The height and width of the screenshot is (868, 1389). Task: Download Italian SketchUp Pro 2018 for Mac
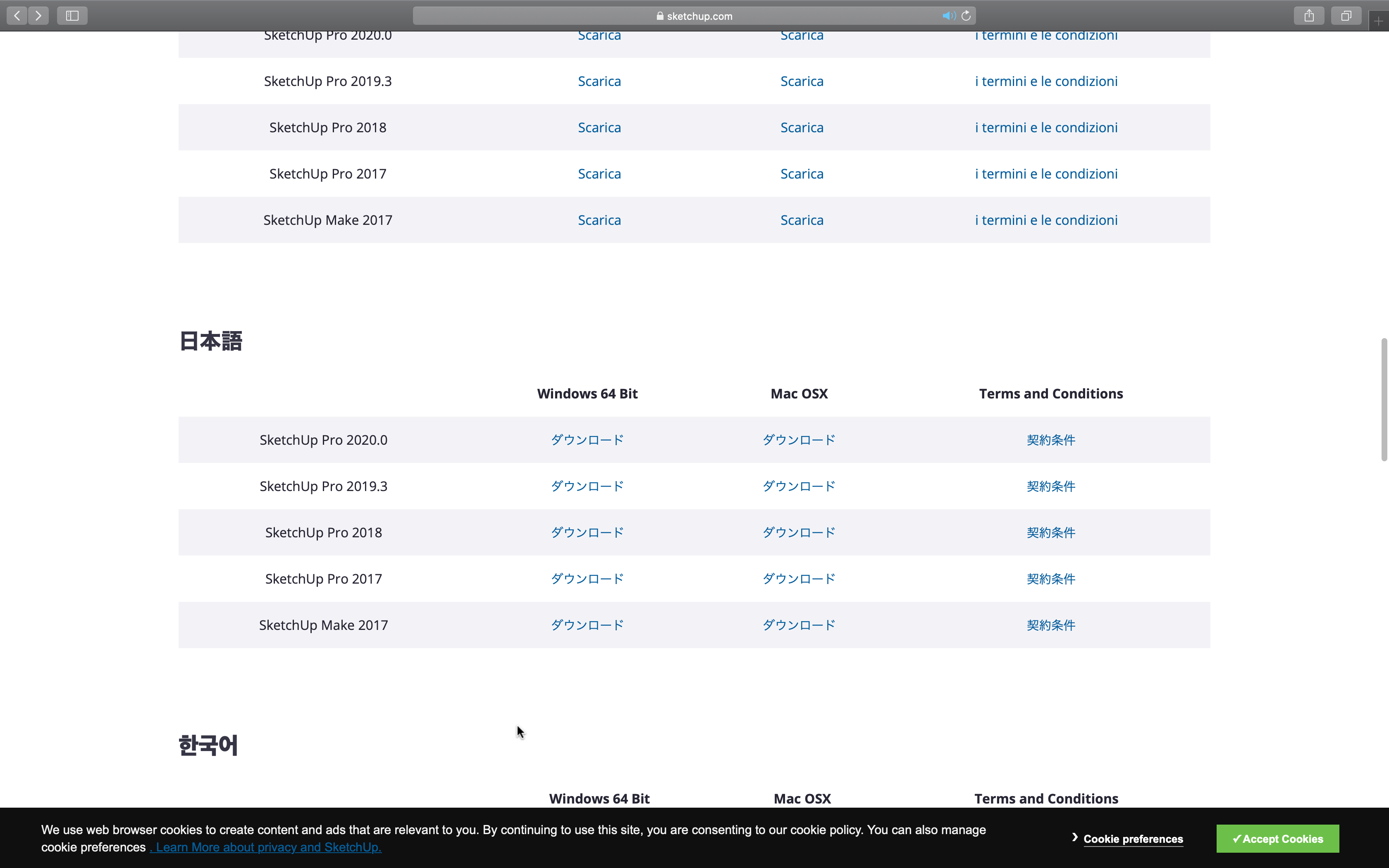(x=802, y=127)
